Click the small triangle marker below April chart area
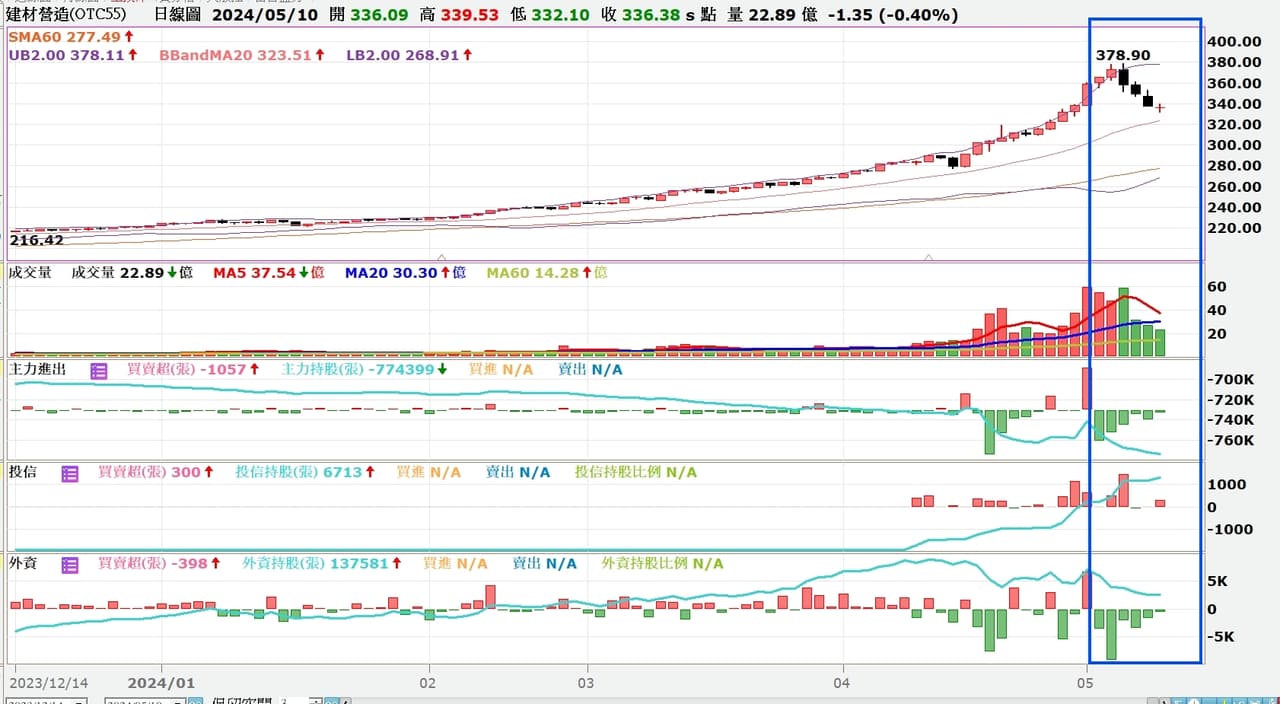The width and height of the screenshot is (1280, 704). [928, 258]
